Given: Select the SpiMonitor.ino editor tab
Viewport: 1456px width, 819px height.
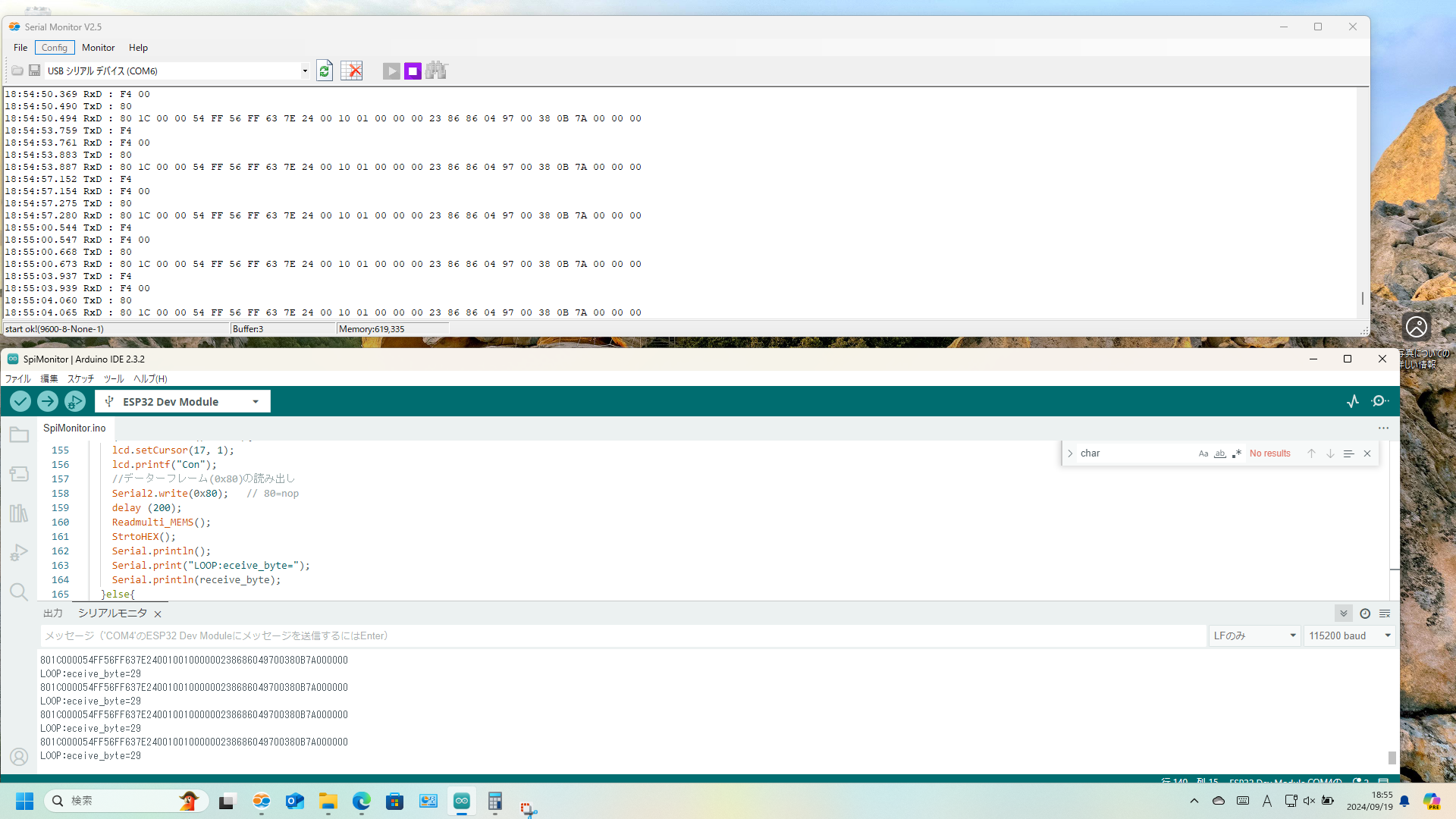Looking at the screenshot, I should 74,428.
